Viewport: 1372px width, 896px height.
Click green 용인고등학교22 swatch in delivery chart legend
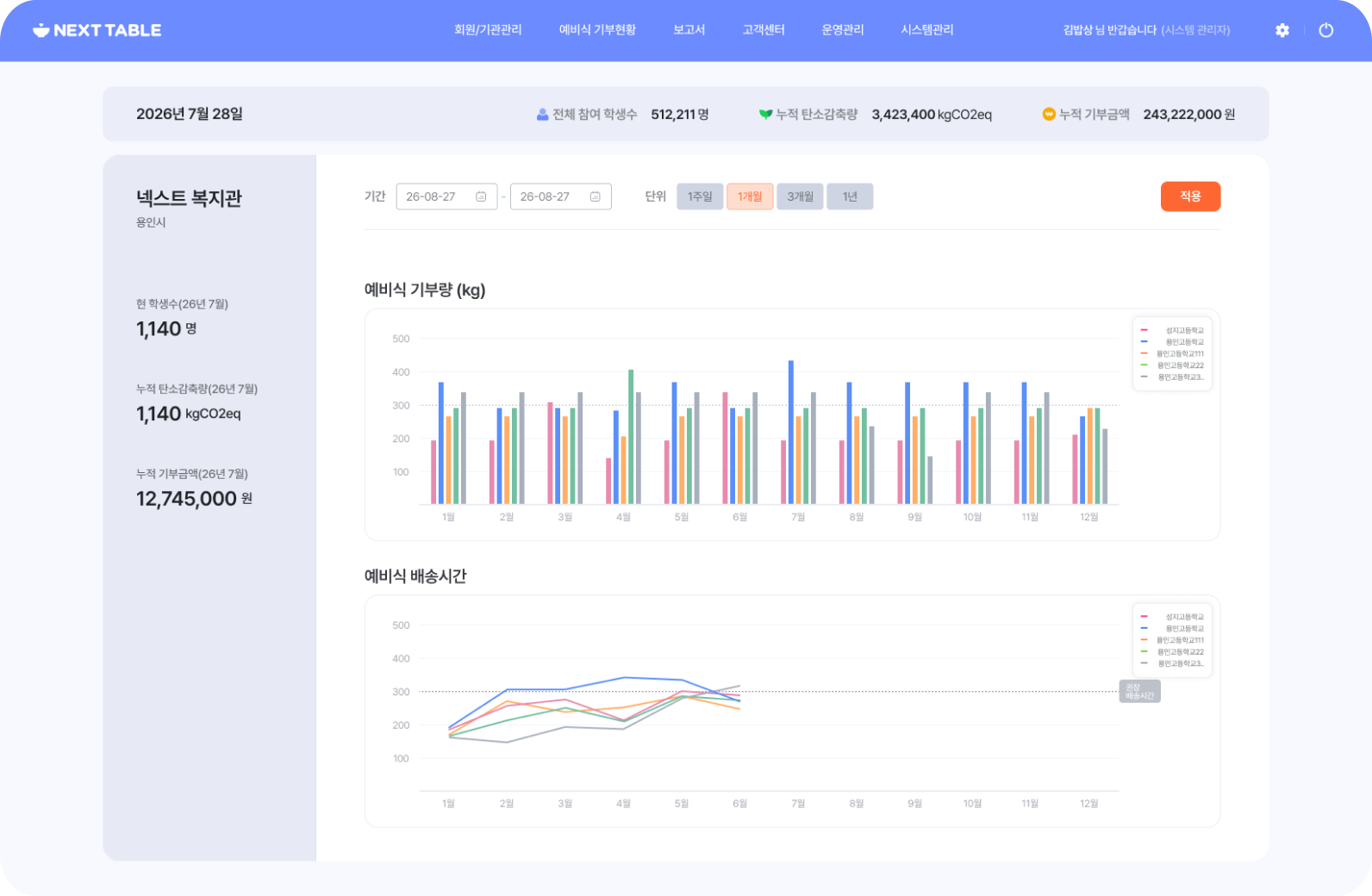[1144, 651]
